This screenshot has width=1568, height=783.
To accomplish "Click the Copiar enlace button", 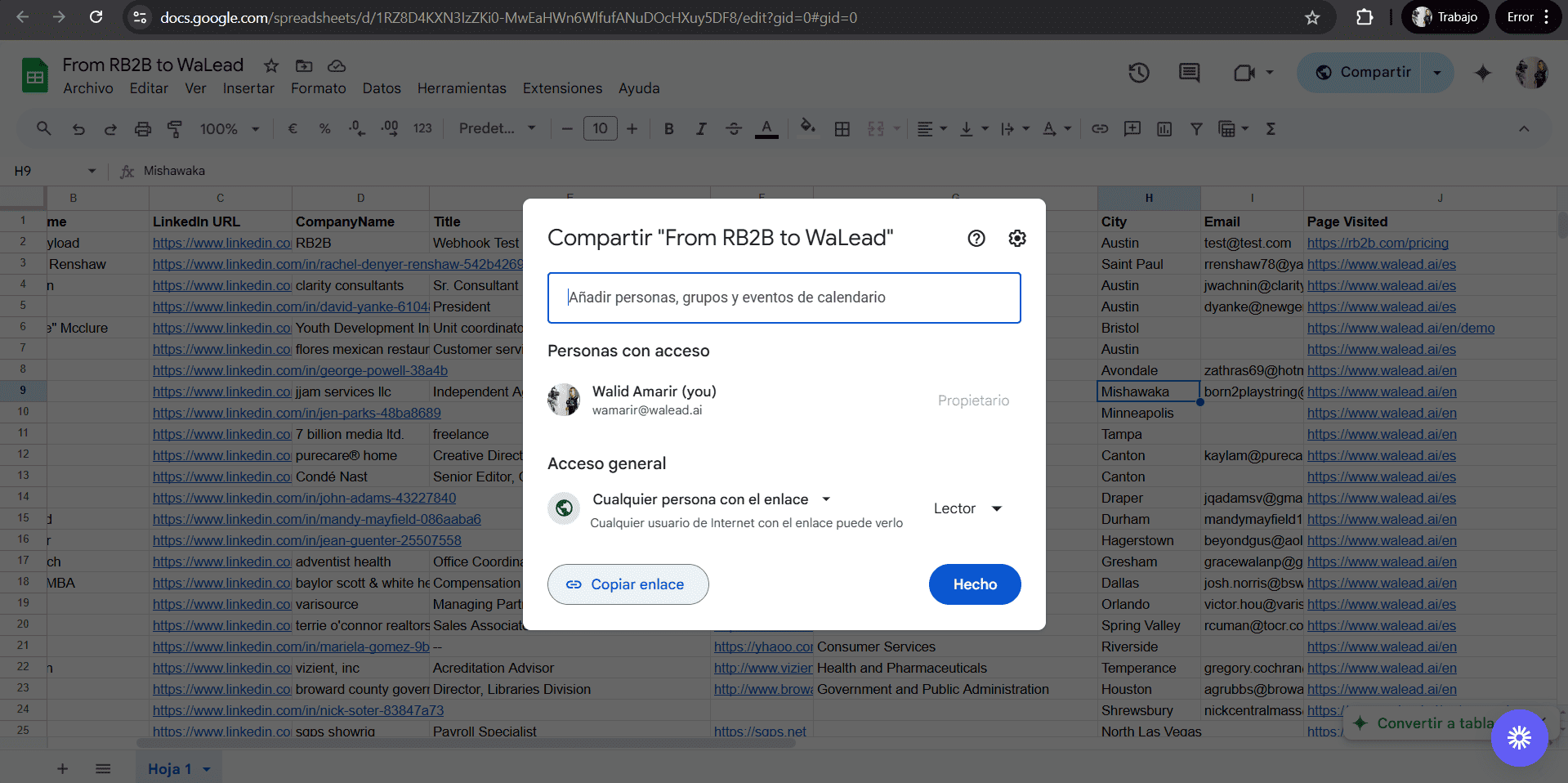I will click(628, 584).
